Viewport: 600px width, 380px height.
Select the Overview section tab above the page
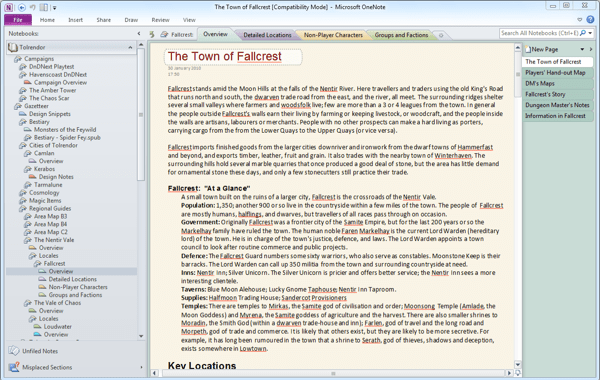tap(215, 34)
